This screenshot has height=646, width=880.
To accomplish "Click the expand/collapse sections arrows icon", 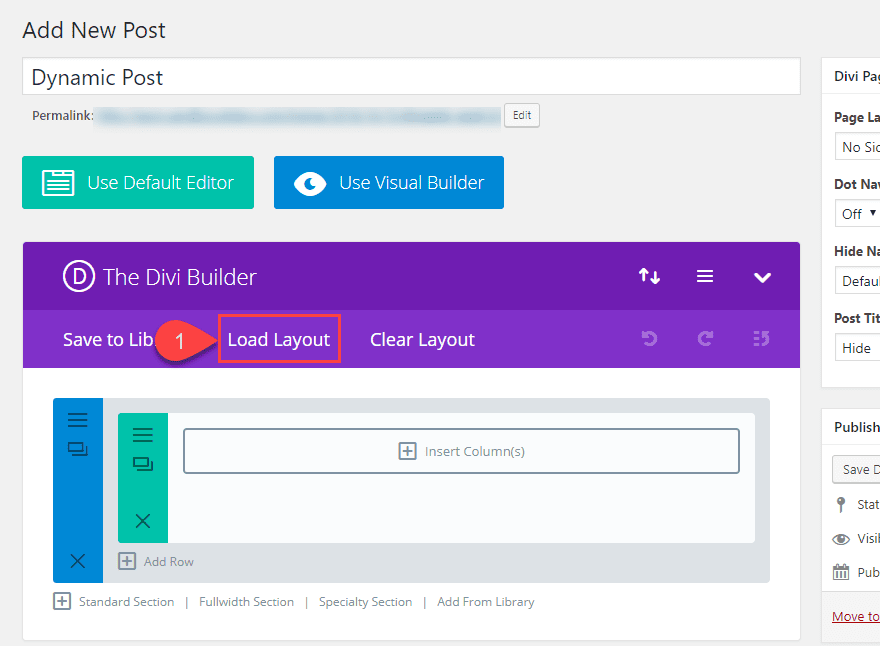I will pos(649,276).
